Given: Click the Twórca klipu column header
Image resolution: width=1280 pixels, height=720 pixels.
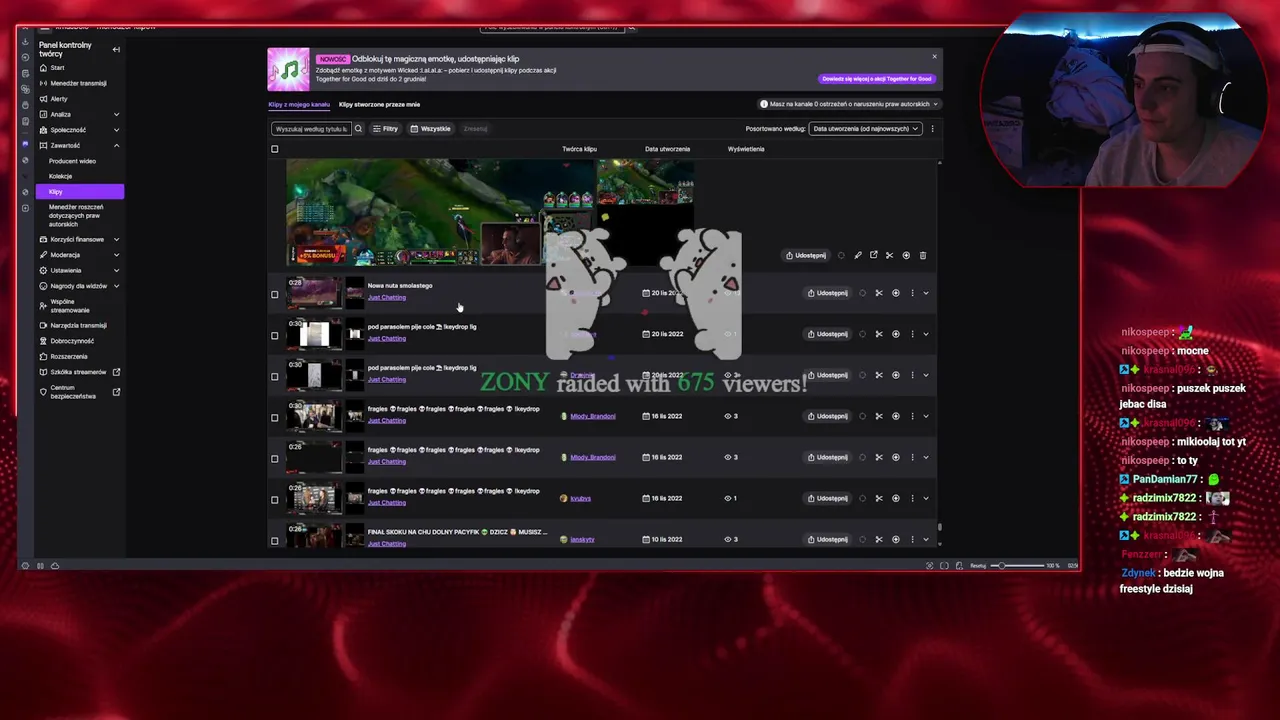Looking at the screenshot, I should tap(579, 149).
